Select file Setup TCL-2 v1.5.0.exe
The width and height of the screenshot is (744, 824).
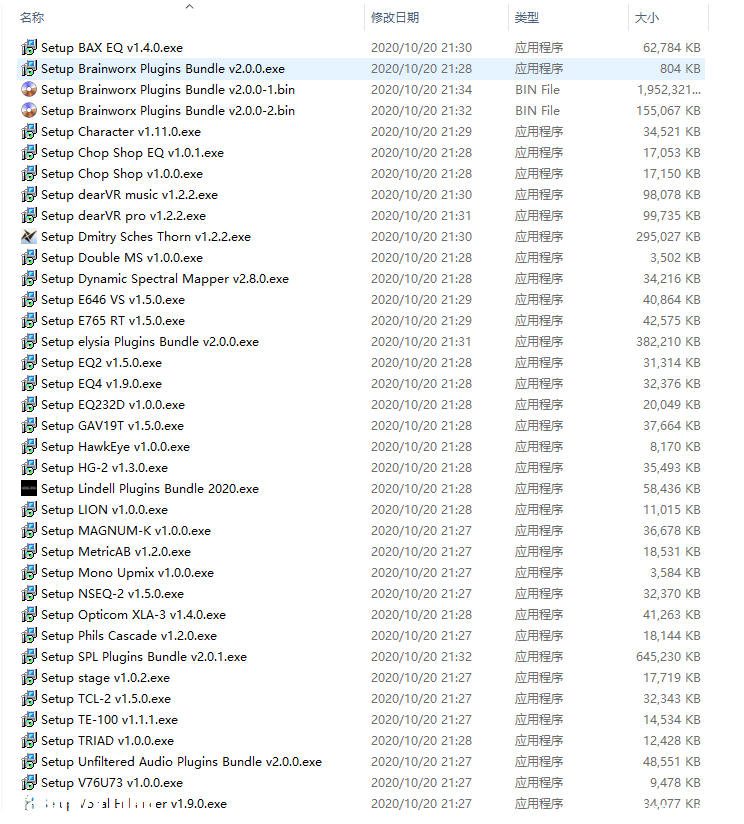pos(106,699)
